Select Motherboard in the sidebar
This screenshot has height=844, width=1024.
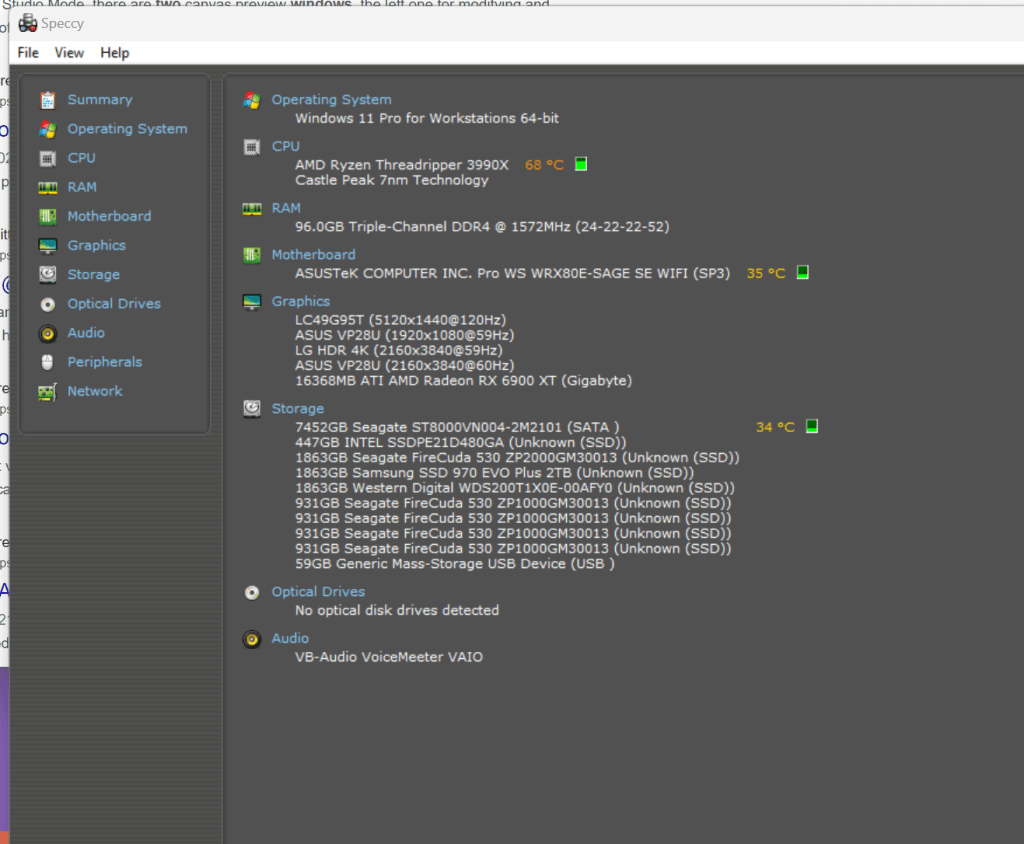click(x=109, y=216)
